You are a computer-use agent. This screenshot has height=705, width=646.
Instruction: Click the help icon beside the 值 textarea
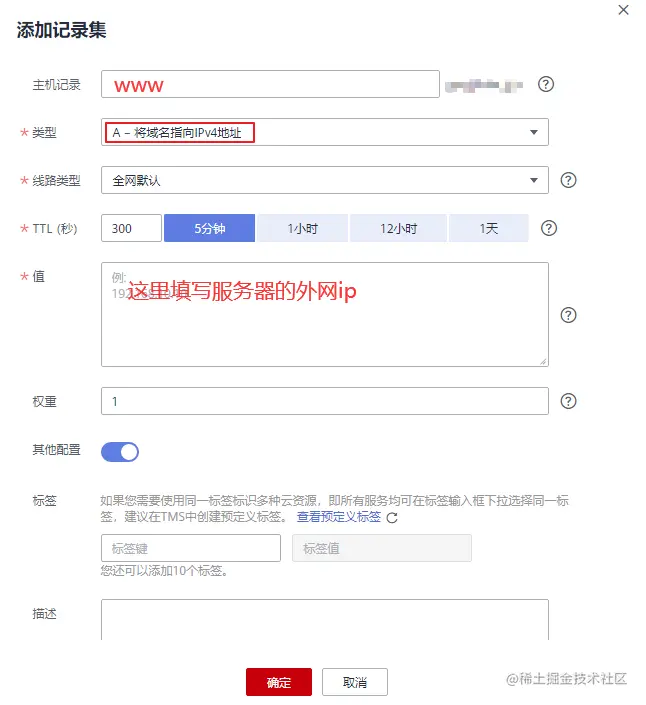568,315
